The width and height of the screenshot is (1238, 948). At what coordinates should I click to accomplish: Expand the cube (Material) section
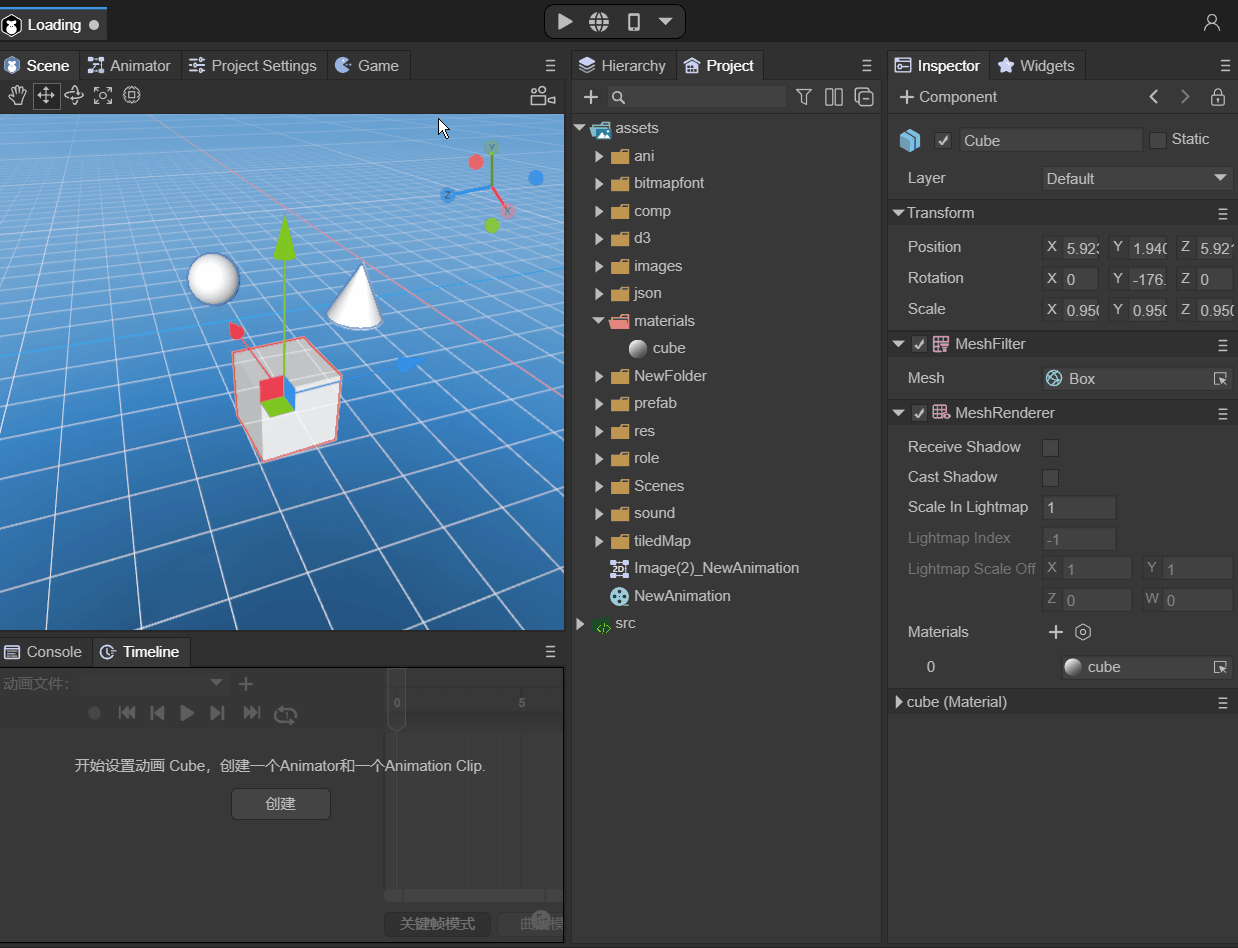click(x=899, y=702)
